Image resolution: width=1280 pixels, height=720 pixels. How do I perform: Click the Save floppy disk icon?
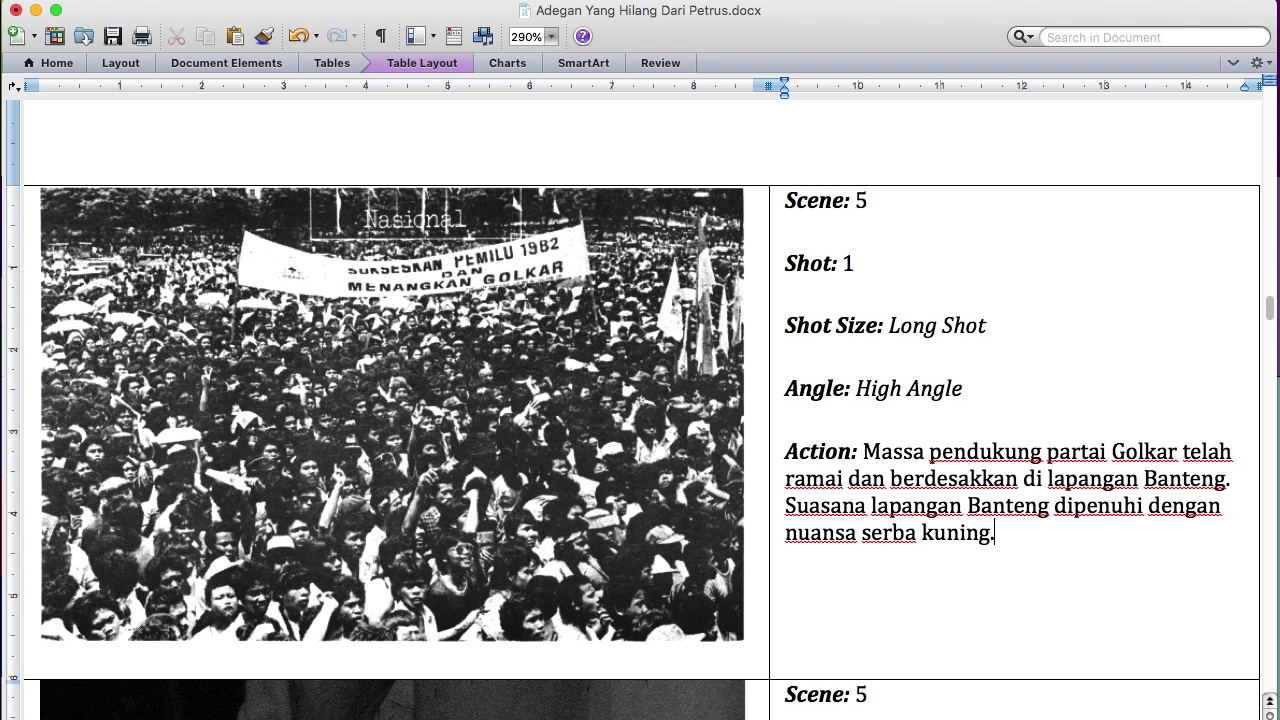113,37
